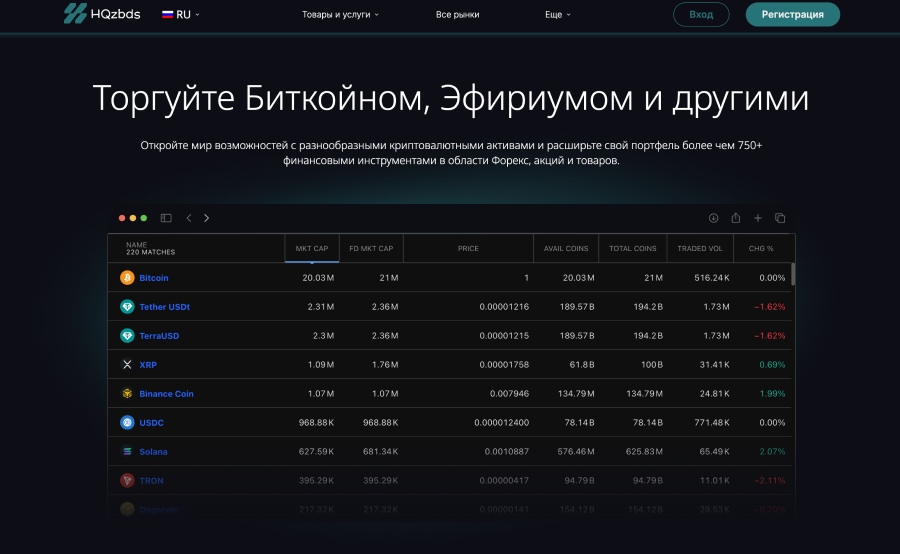Click Bitcoin's 516.24K traded volume
The height and width of the screenshot is (554, 900).
point(712,278)
